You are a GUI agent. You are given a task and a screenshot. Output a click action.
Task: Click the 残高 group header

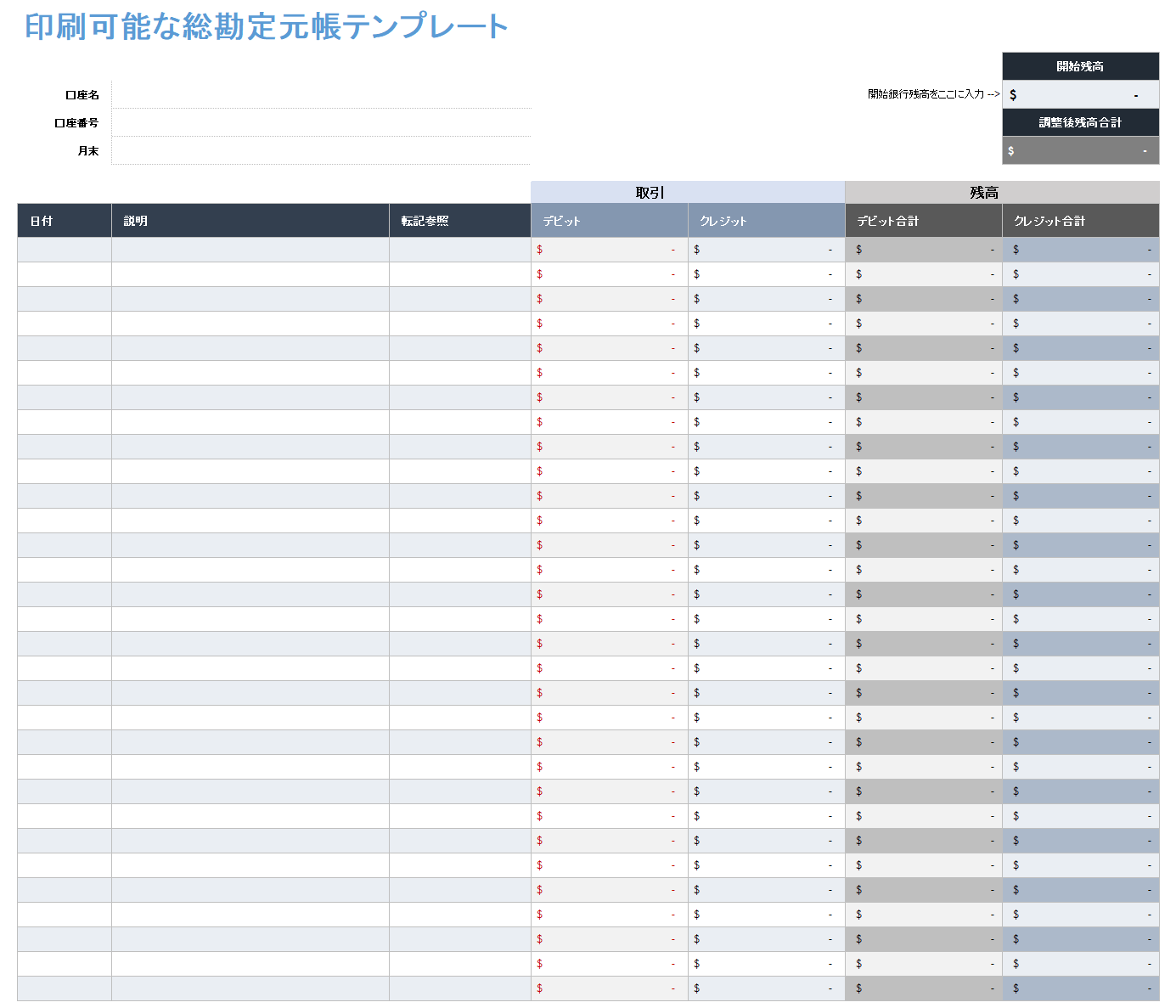coord(1002,193)
